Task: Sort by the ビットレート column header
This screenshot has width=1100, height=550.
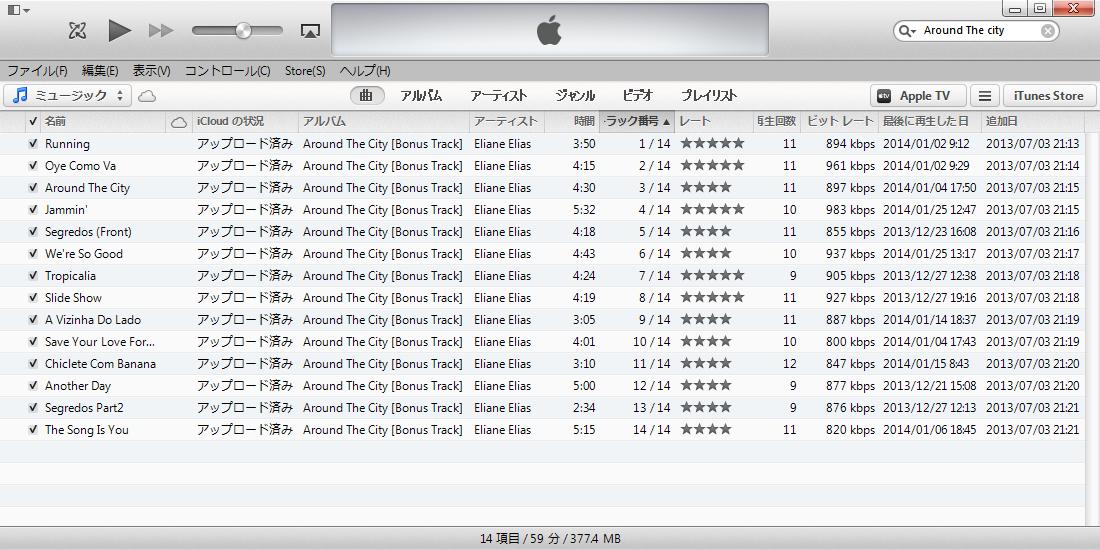Action: [839, 121]
